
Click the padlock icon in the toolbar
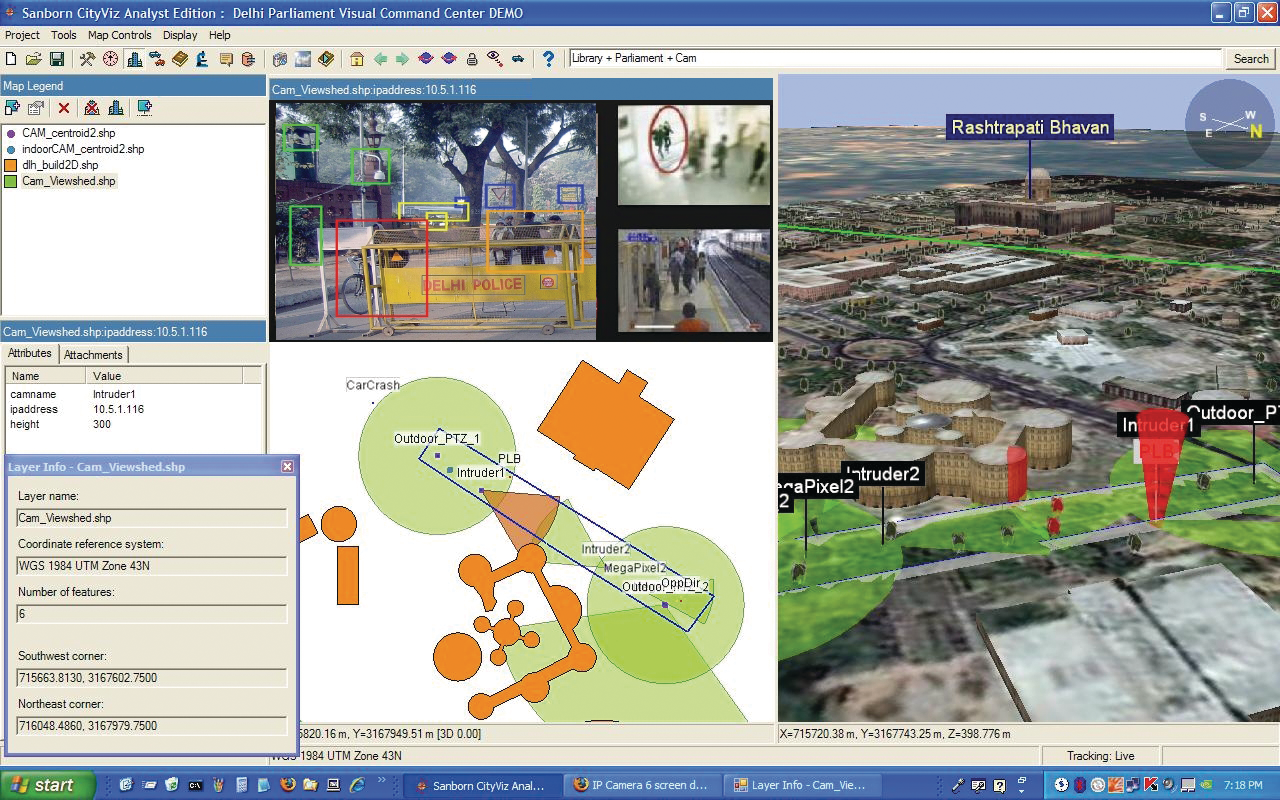(472, 59)
